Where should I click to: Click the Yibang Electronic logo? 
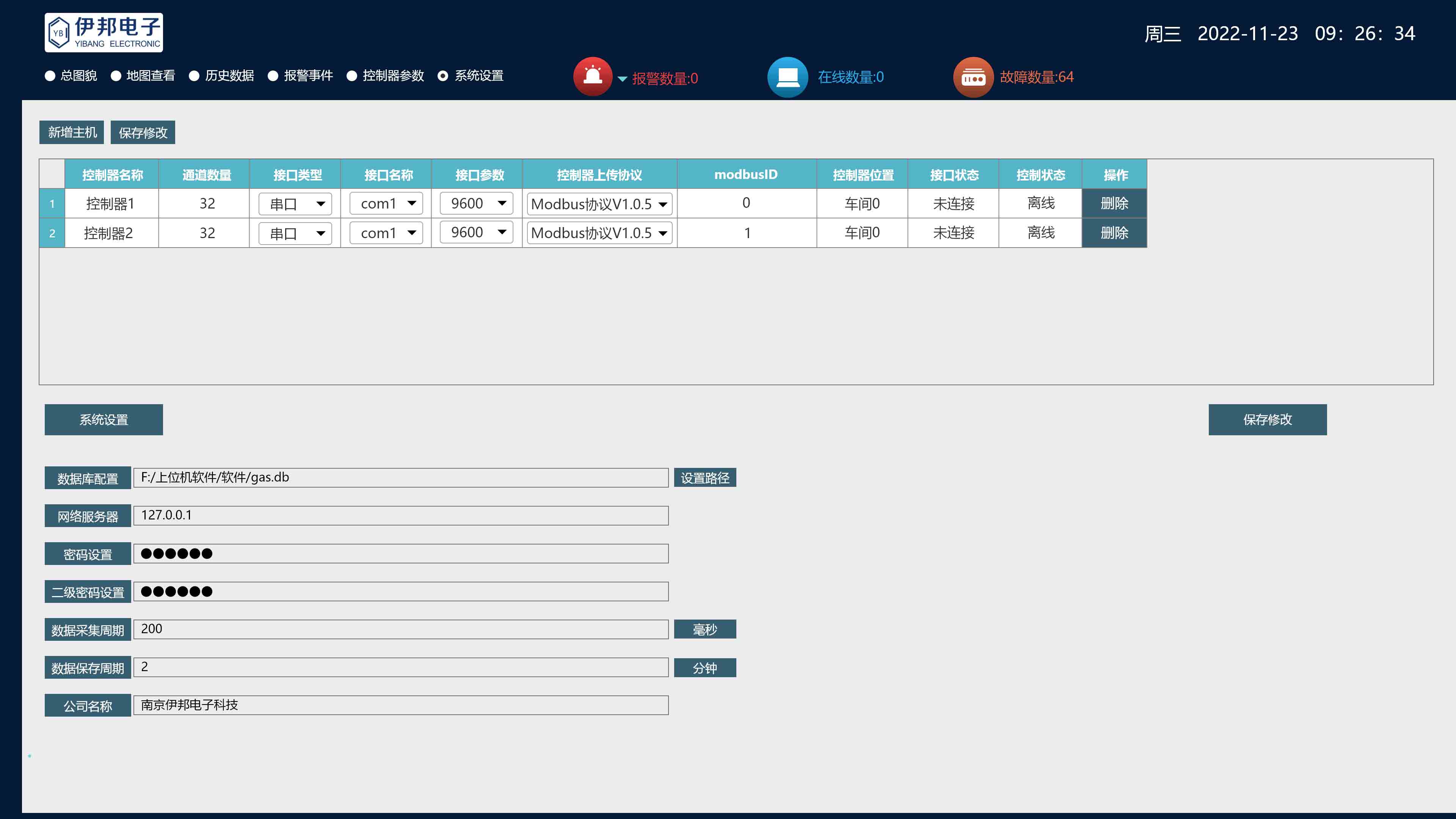pyautogui.click(x=104, y=33)
